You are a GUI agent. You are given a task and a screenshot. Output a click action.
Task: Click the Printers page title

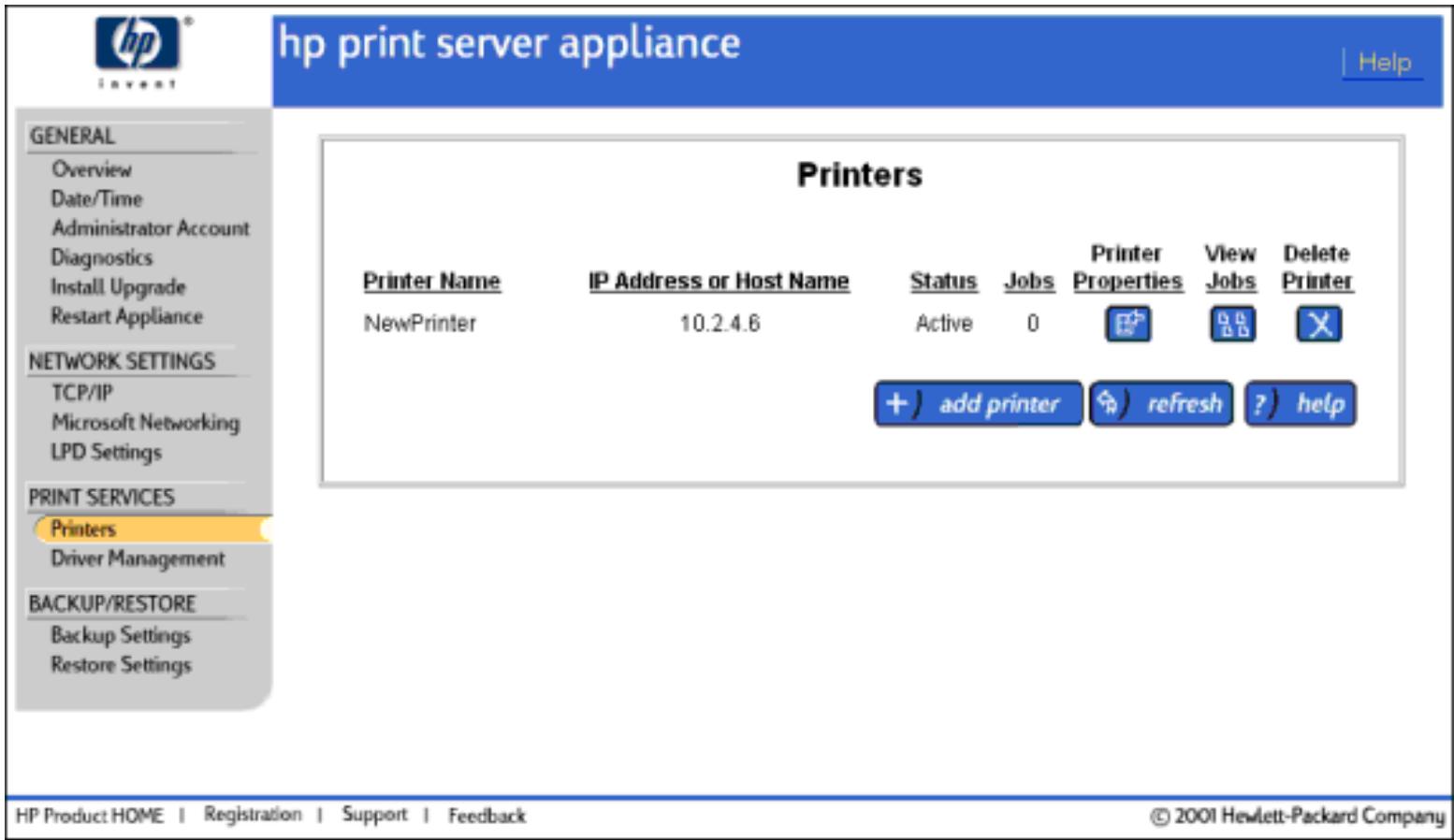click(859, 175)
